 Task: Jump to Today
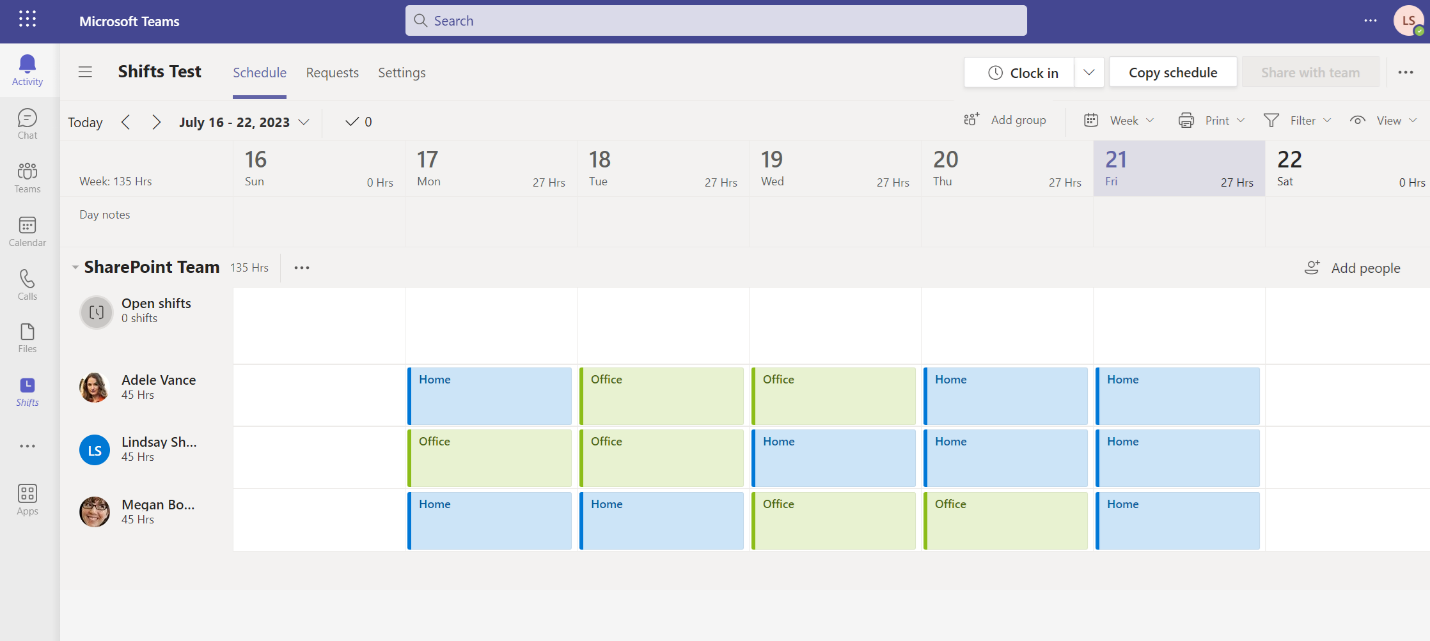85,122
